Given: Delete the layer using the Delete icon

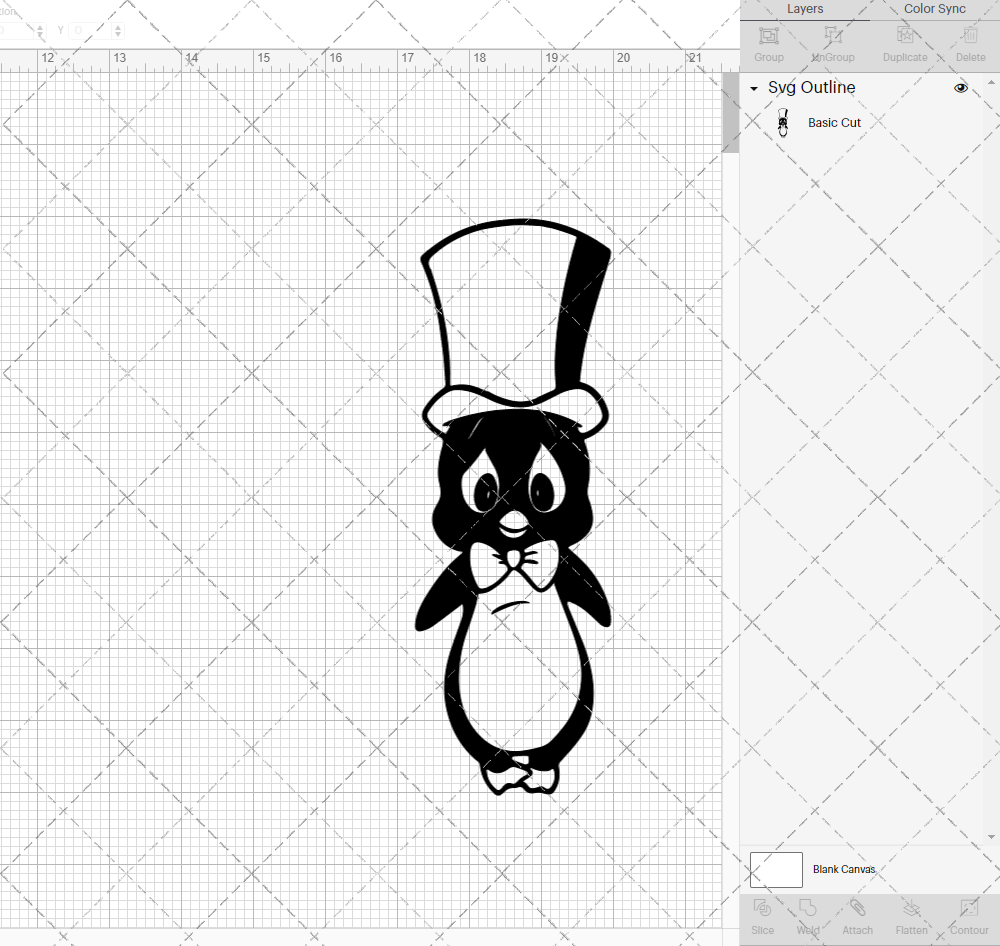Looking at the screenshot, I should 969,42.
